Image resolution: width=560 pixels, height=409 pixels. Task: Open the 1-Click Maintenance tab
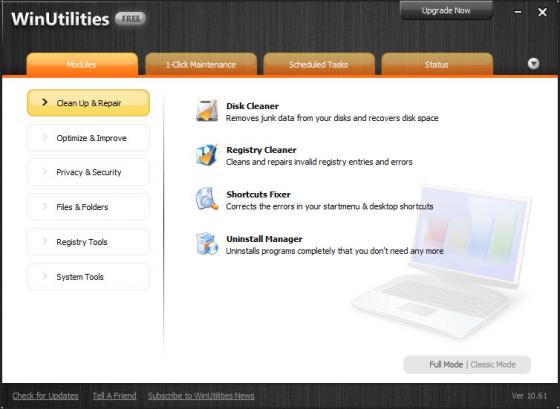click(x=201, y=64)
